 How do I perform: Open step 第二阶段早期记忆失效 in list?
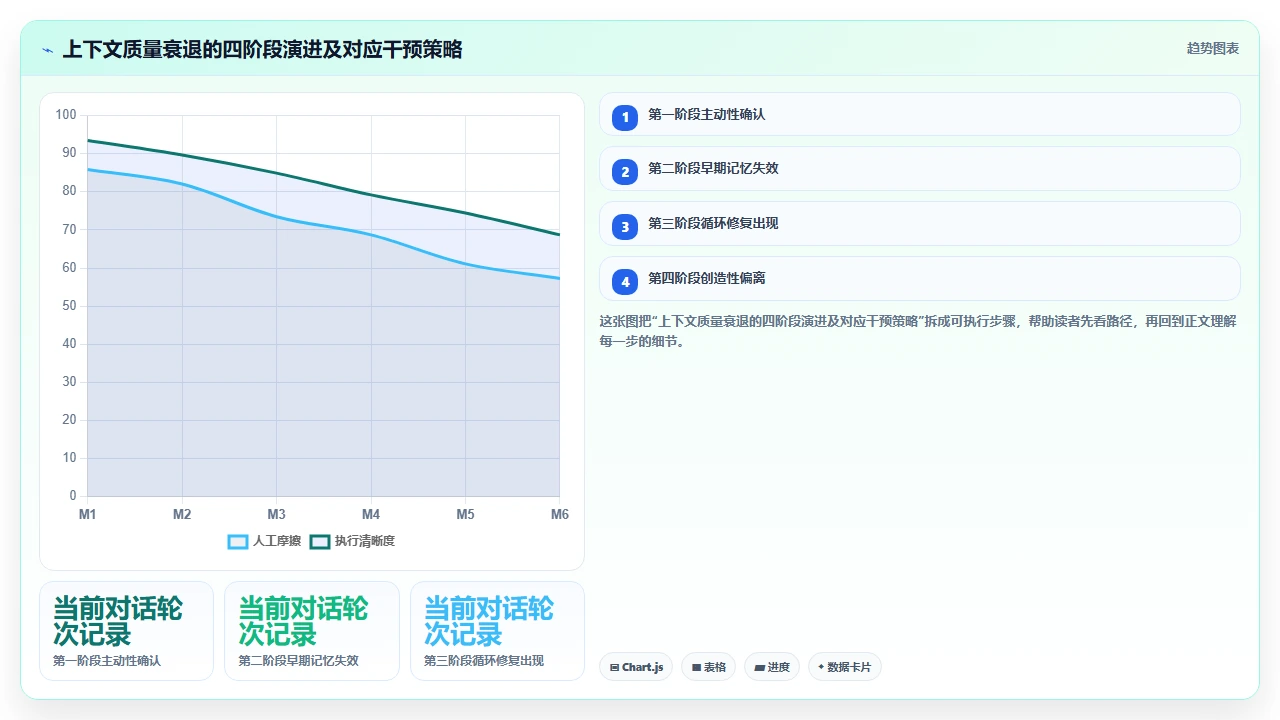click(x=920, y=169)
